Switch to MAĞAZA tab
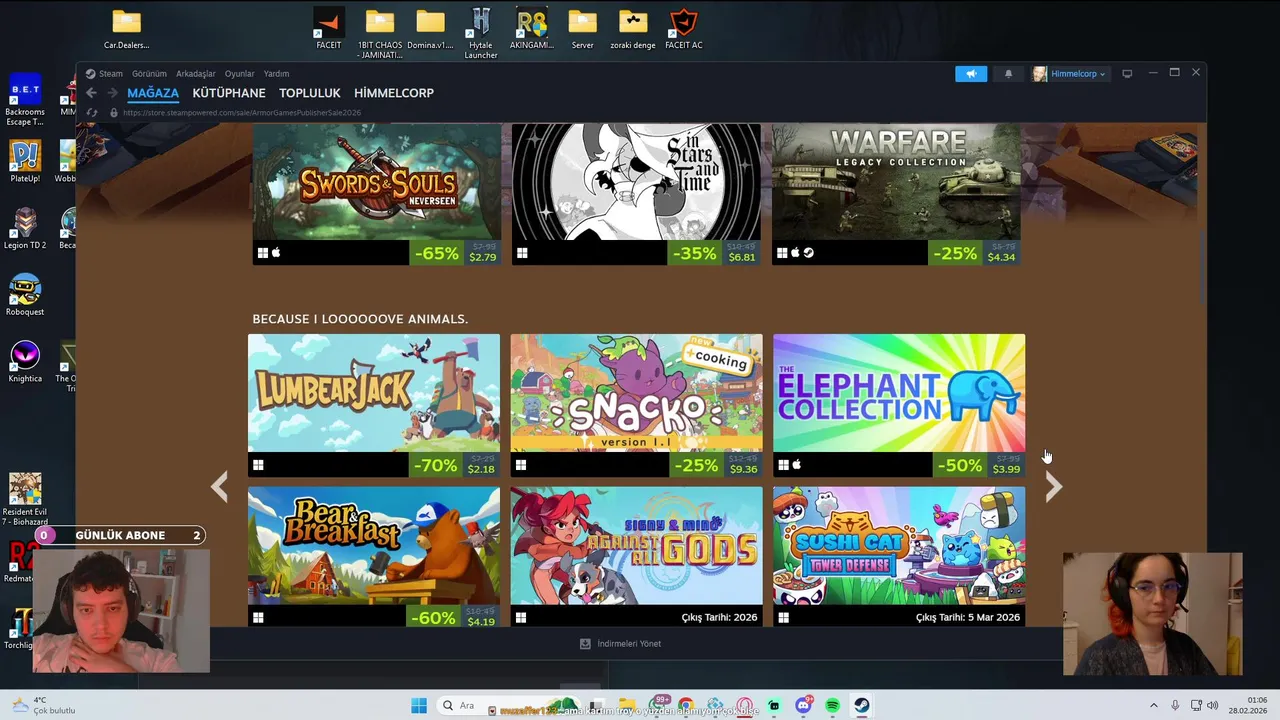The image size is (1280, 720). tap(153, 93)
